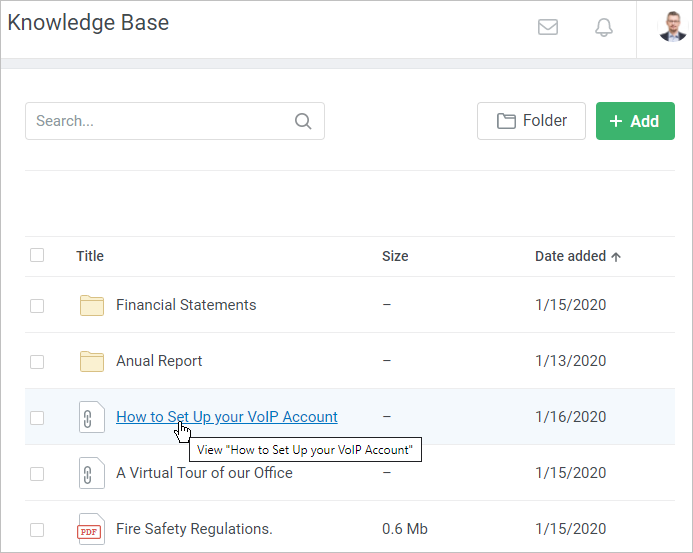
Task: Toggle the select-all checkbox in header
Action: click(37, 256)
